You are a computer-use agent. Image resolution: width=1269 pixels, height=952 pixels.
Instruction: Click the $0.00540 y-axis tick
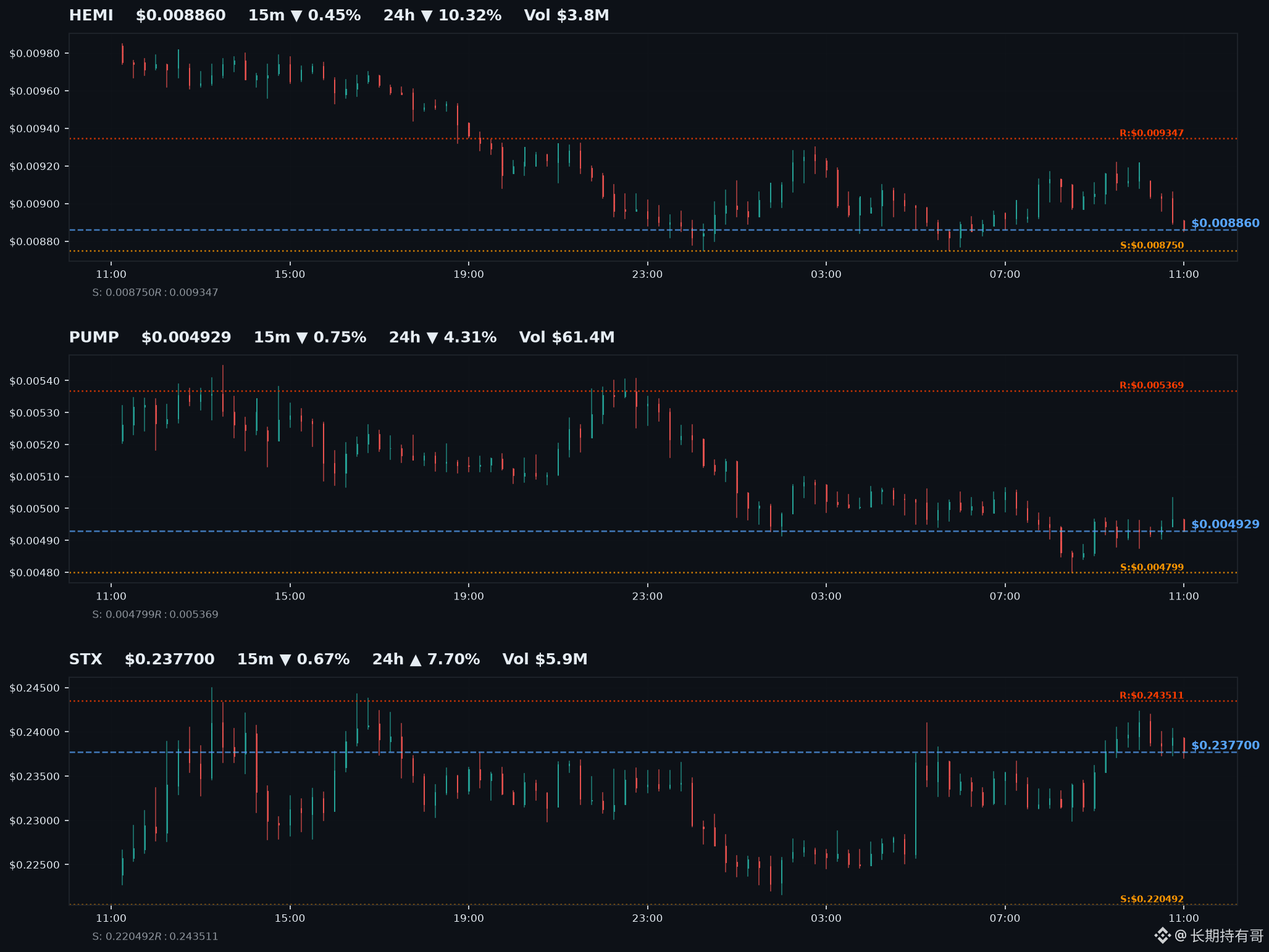coord(35,381)
